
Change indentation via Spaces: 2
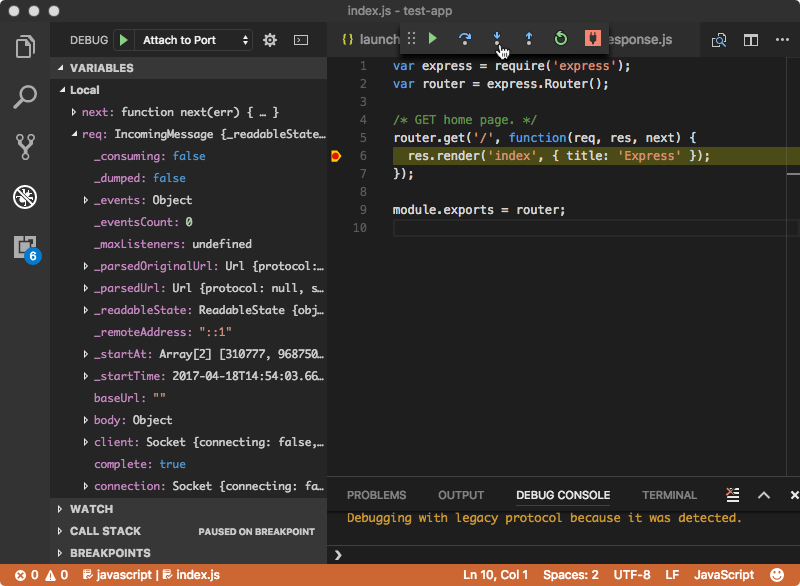pos(571,575)
